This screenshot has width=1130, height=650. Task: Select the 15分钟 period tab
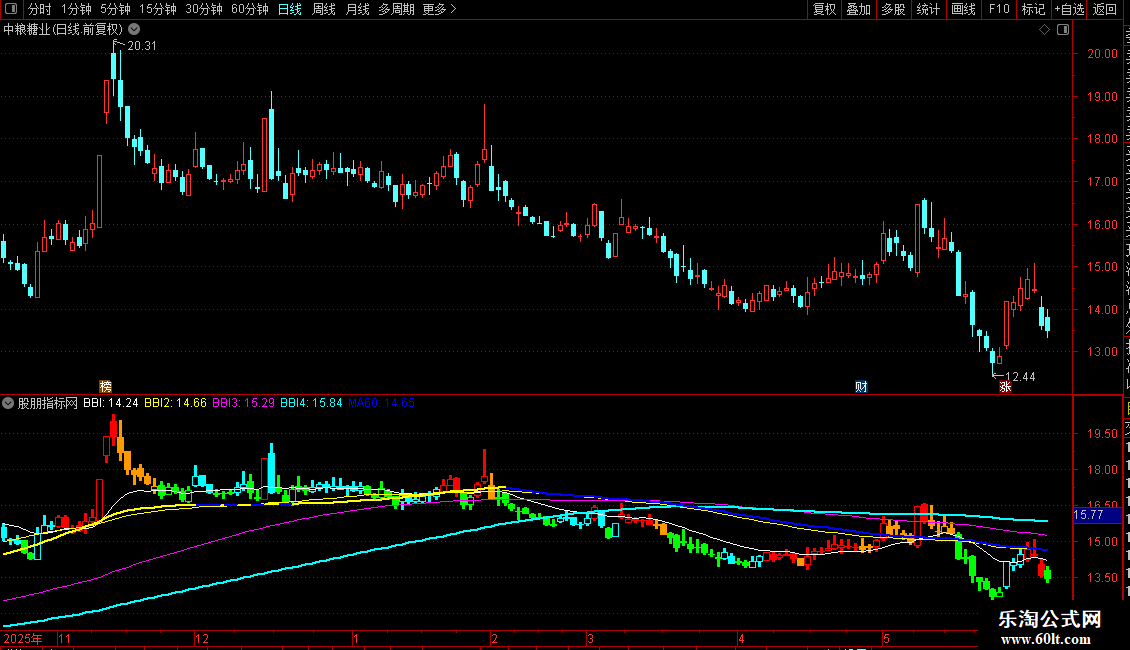pos(158,9)
